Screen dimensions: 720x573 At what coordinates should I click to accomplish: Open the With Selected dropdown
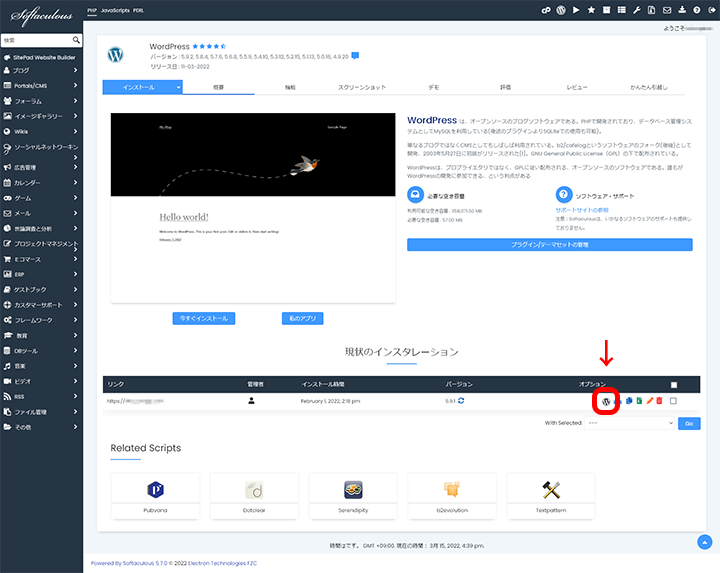[x=630, y=423]
